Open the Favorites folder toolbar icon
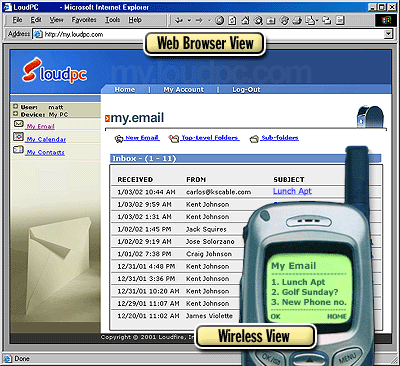 pyautogui.click(x=271, y=21)
